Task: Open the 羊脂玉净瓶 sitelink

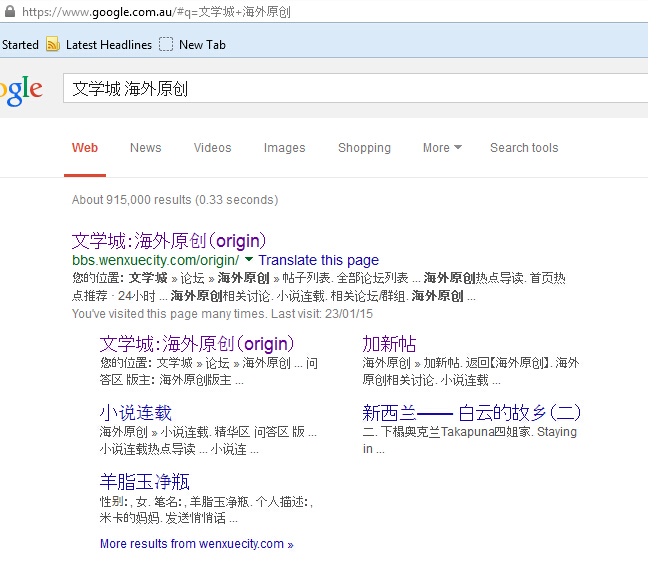Action: coord(144,481)
